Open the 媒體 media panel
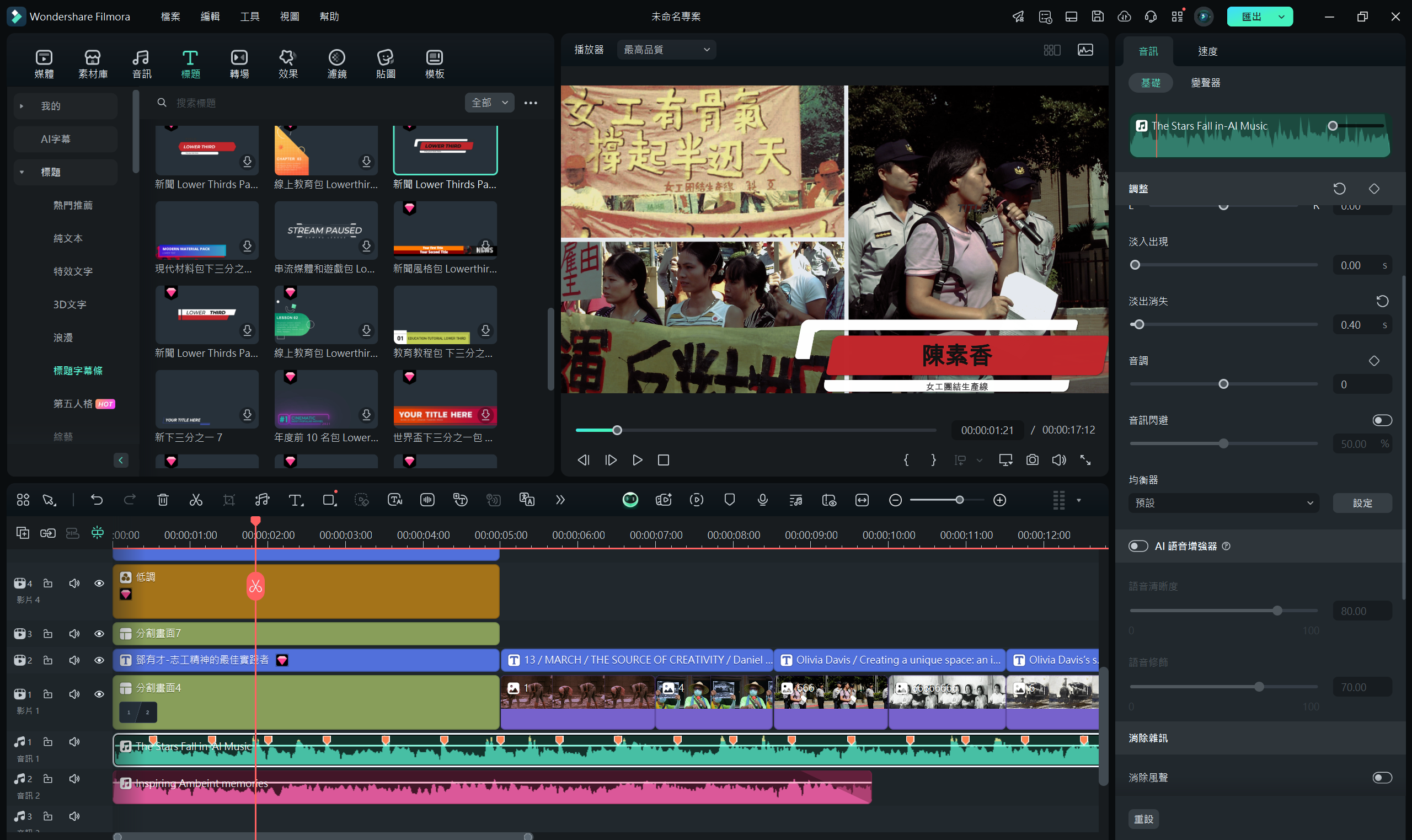This screenshot has height=840, width=1412. point(44,64)
